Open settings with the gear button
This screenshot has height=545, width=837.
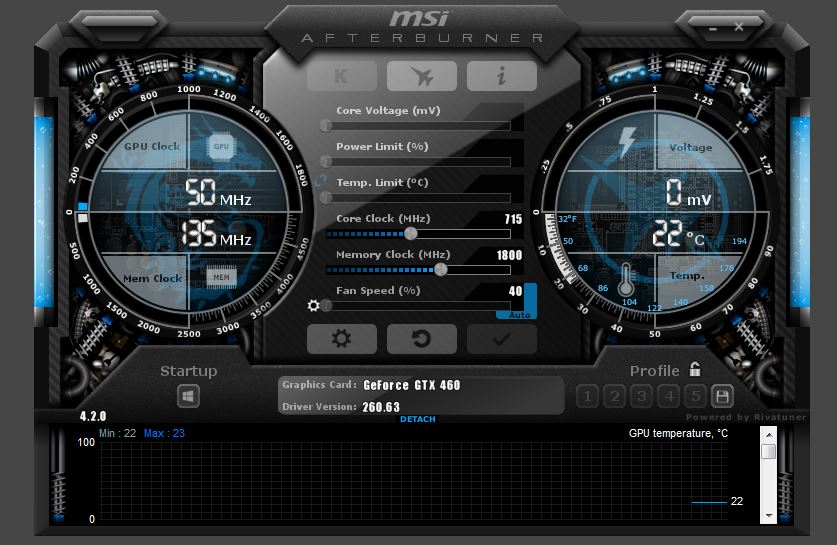(x=342, y=338)
